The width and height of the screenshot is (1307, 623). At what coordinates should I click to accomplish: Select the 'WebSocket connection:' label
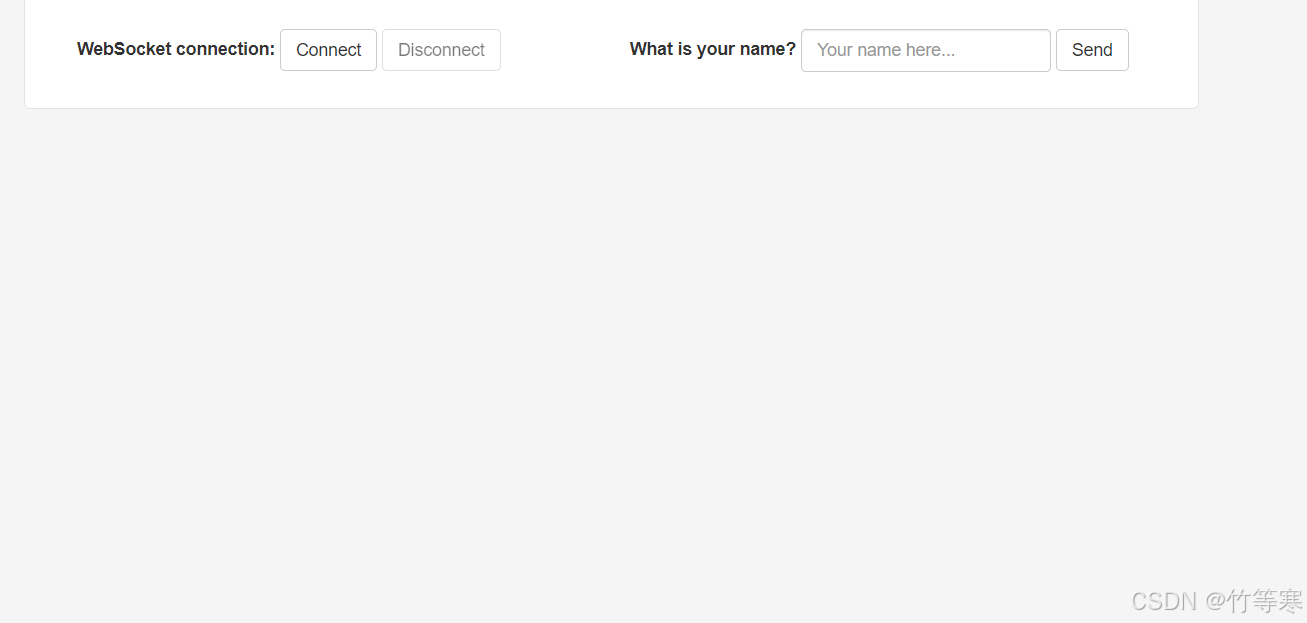[x=175, y=49]
